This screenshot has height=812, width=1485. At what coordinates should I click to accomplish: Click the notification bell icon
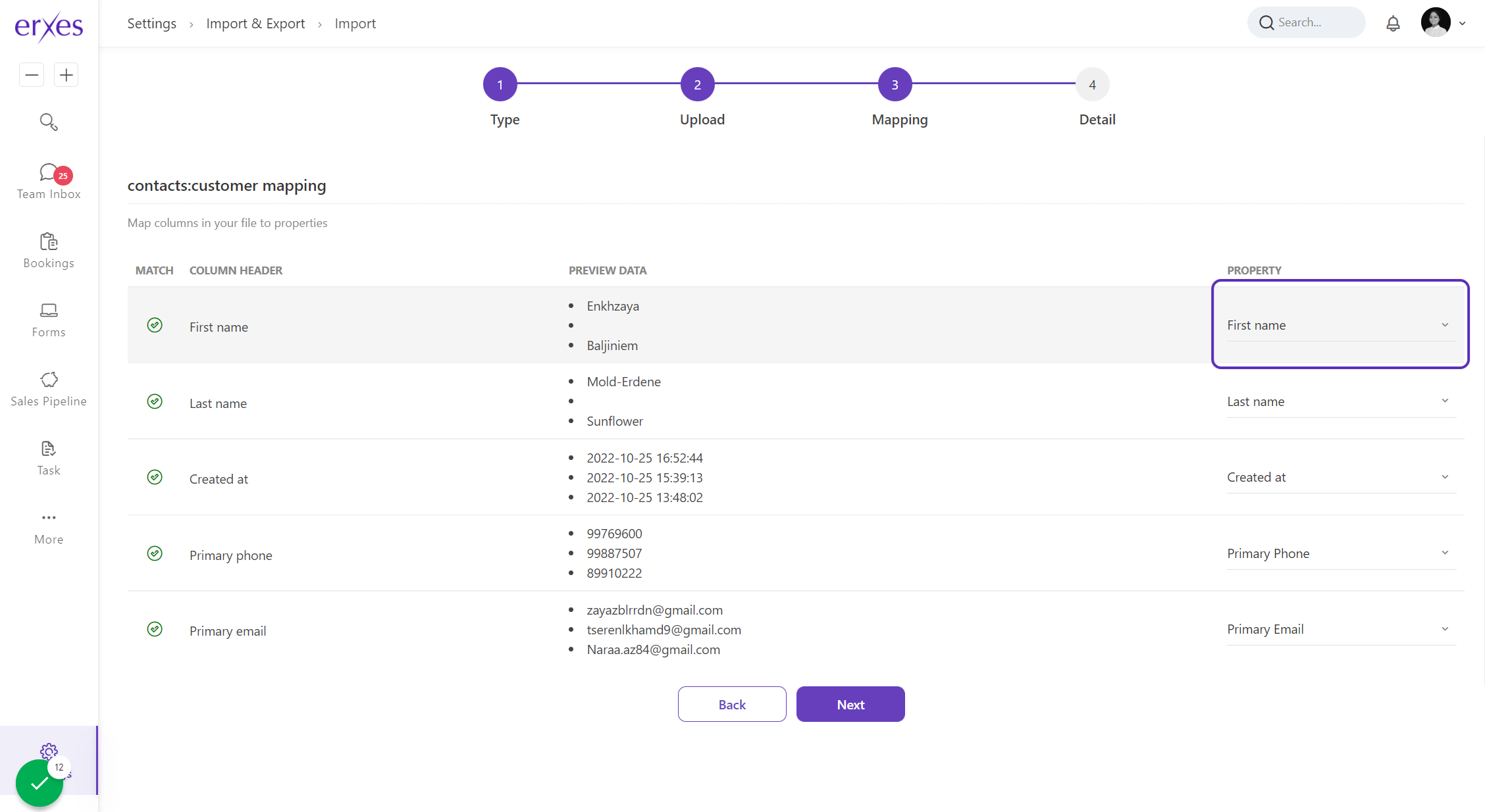[x=1393, y=24]
